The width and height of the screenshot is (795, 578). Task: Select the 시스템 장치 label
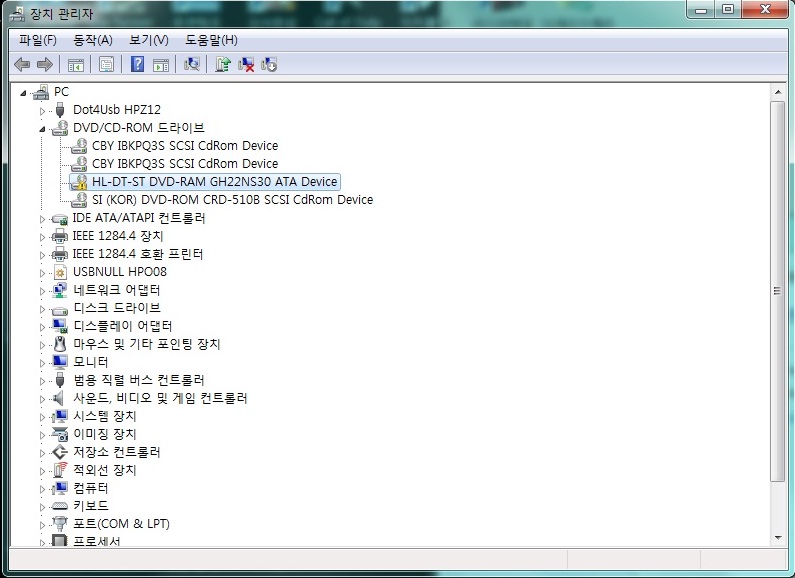tap(104, 416)
